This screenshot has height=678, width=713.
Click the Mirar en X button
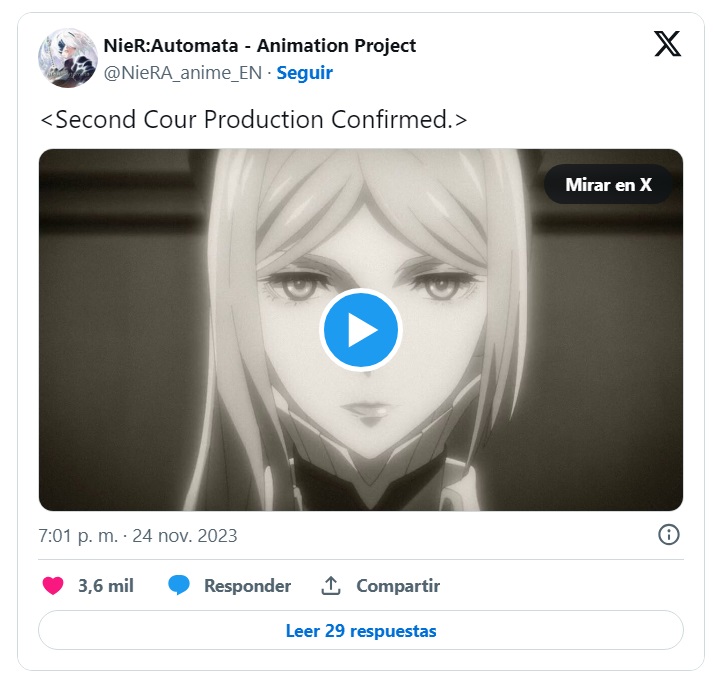[608, 185]
